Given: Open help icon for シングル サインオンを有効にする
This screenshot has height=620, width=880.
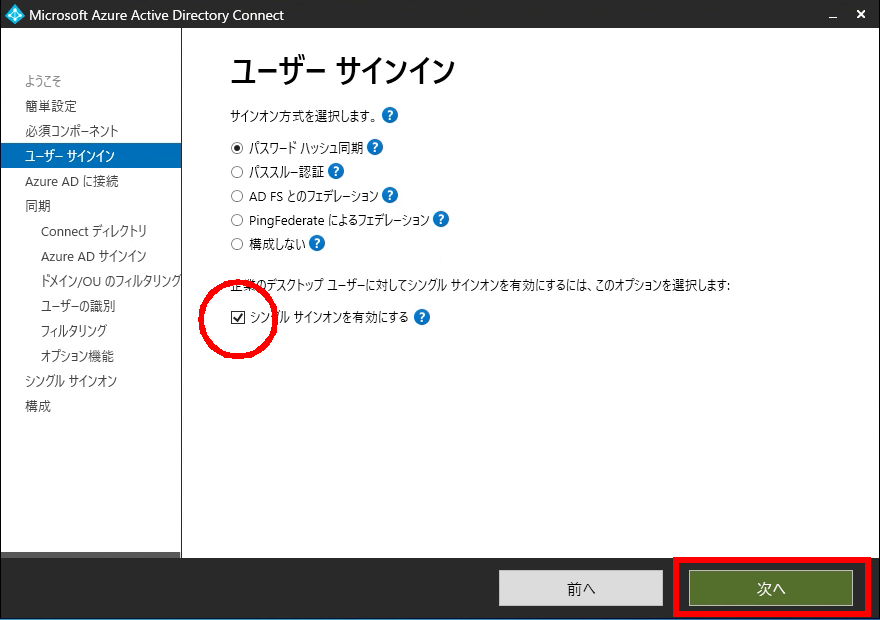Looking at the screenshot, I should [x=421, y=317].
